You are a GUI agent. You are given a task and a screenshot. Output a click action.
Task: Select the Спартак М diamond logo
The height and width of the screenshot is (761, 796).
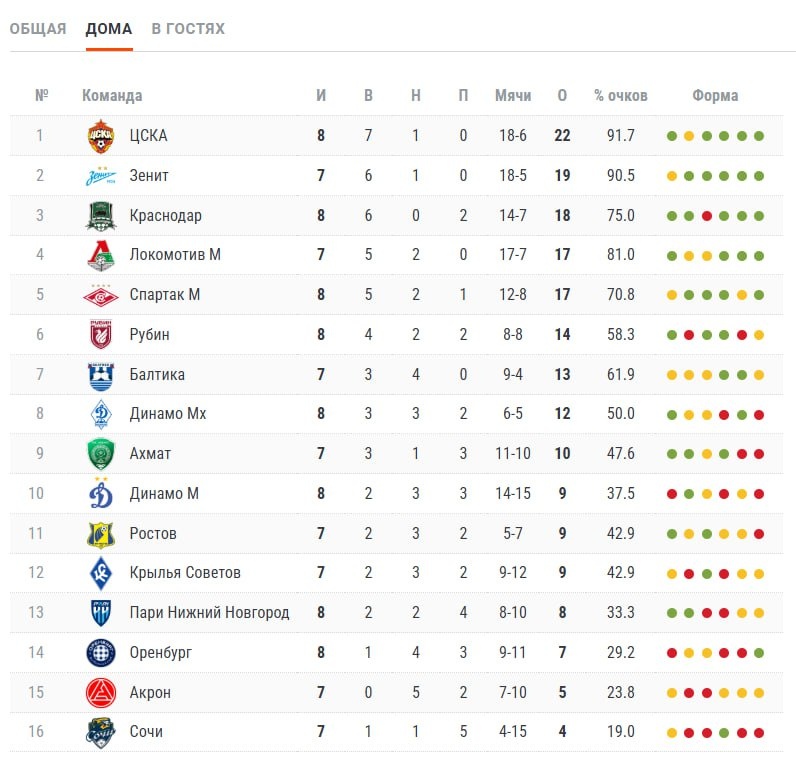coord(101,295)
